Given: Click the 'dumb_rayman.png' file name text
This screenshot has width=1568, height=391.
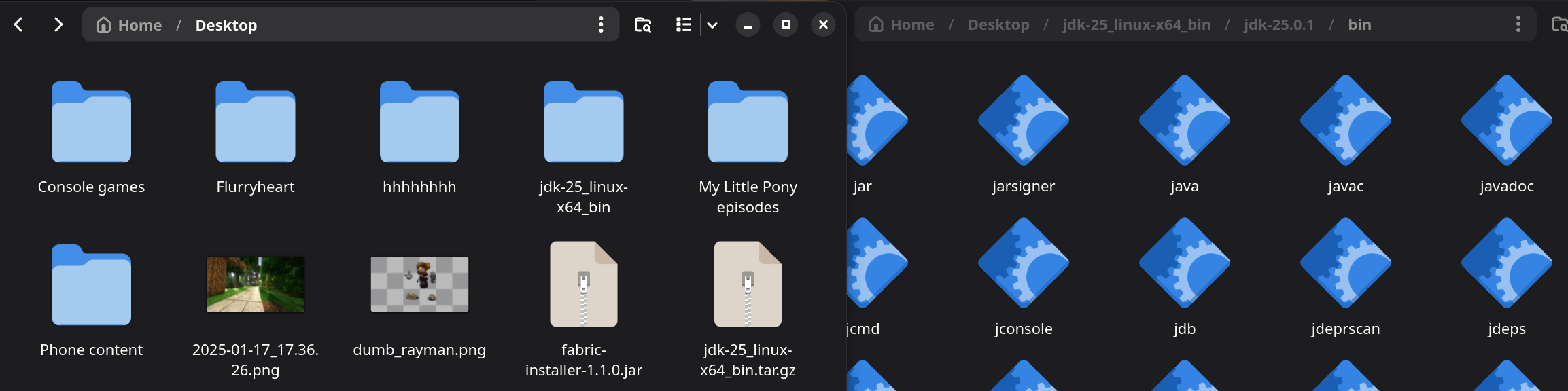Looking at the screenshot, I should click(419, 350).
